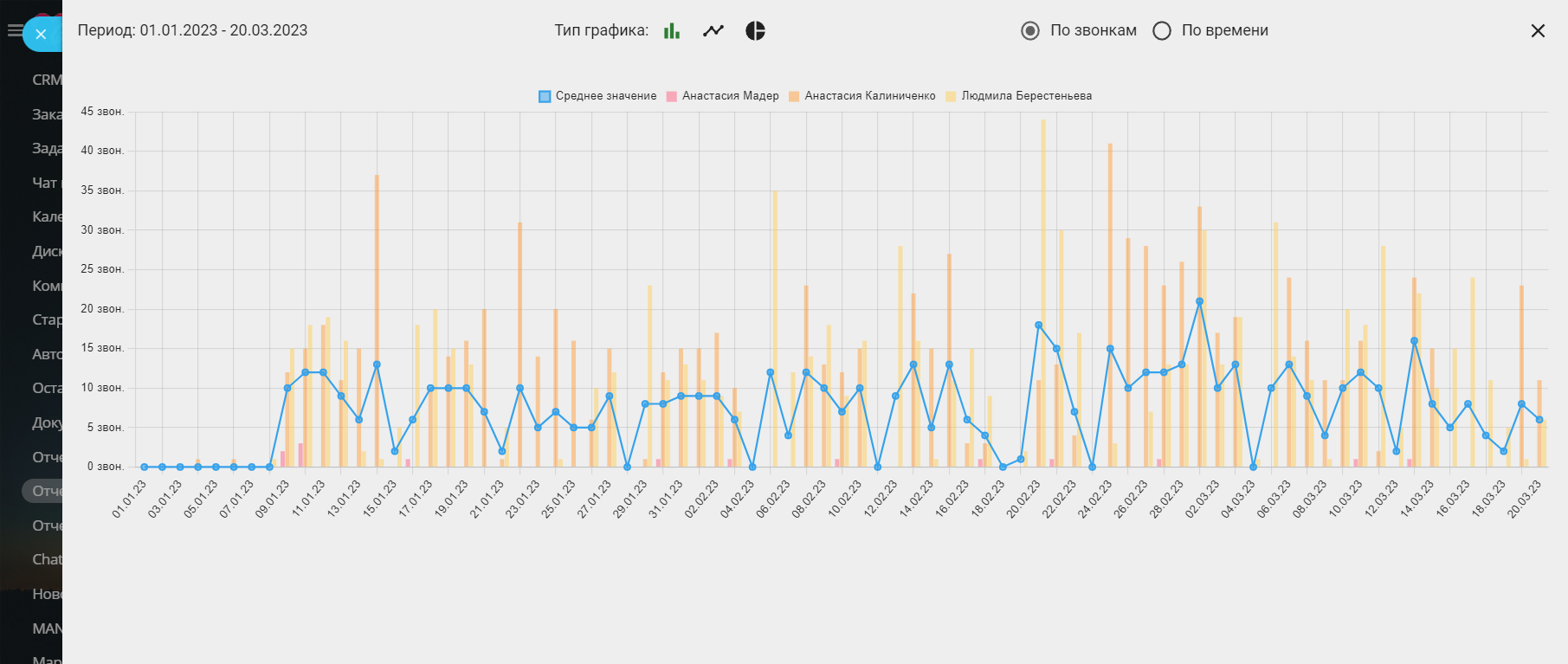Switch to the bar chart type

coord(672,31)
